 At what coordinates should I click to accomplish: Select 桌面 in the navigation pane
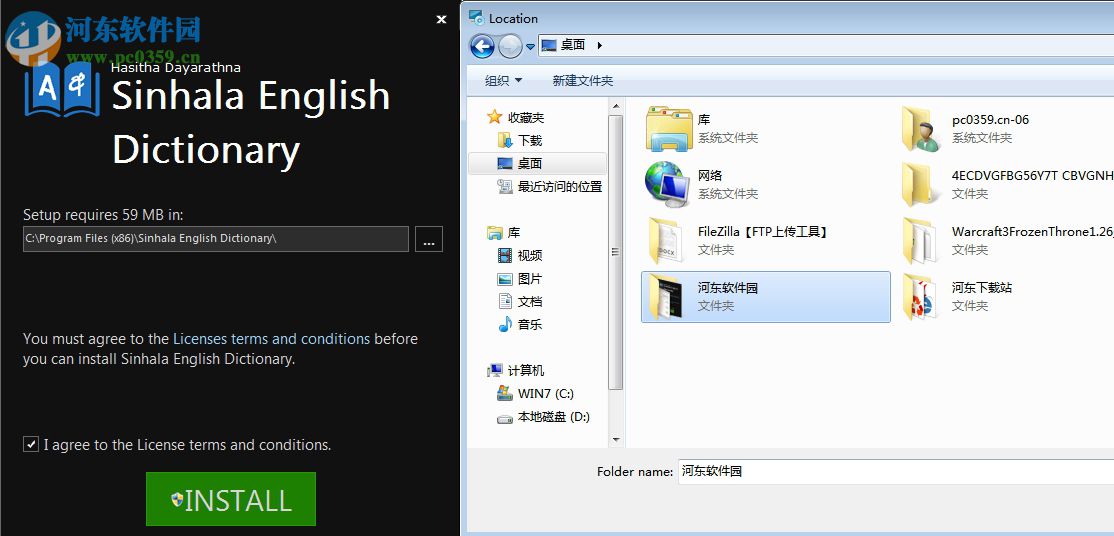[537, 164]
